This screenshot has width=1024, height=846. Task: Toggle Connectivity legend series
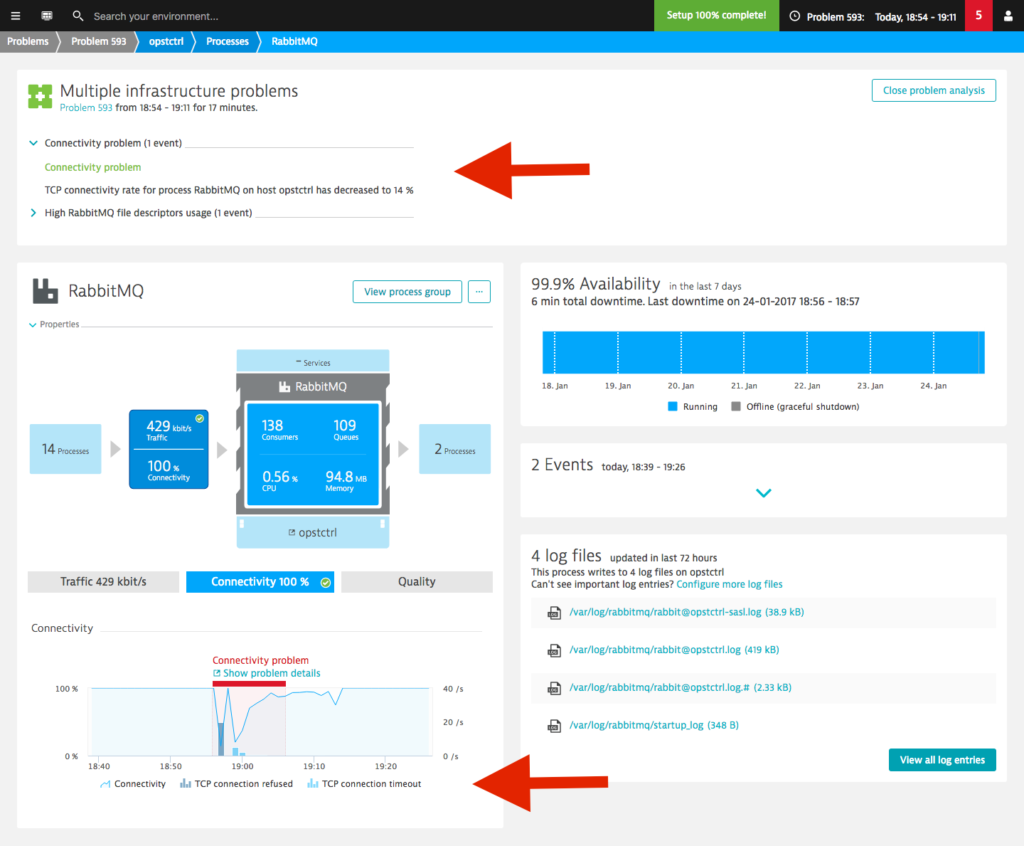[x=133, y=784]
